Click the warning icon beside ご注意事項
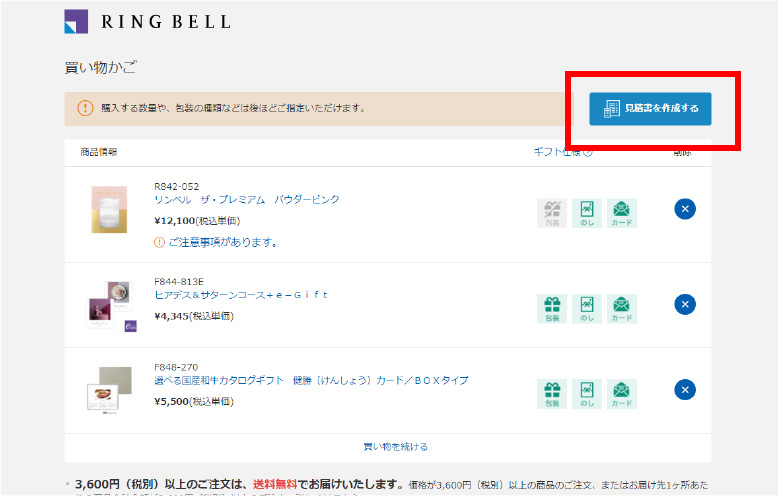Image resolution: width=779 pixels, height=496 pixels. coord(159,243)
